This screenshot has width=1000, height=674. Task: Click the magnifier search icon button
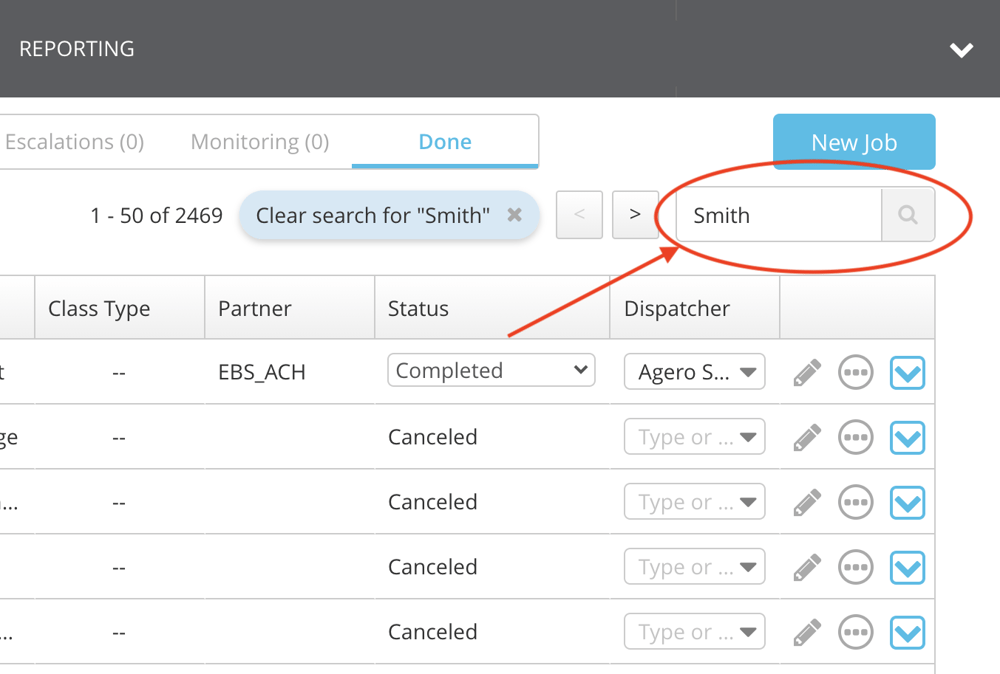[x=907, y=215]
